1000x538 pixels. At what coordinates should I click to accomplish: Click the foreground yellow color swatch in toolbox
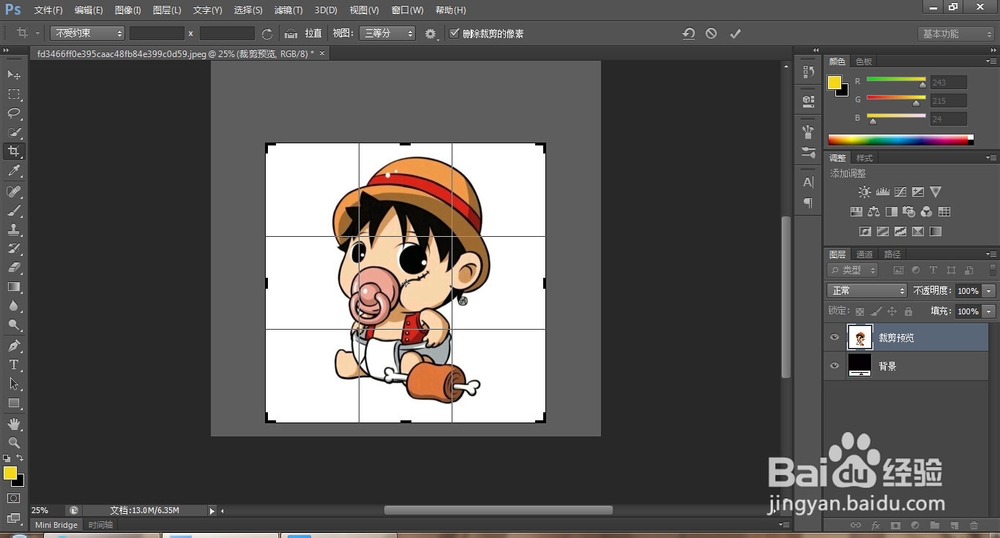coord(10,473)
